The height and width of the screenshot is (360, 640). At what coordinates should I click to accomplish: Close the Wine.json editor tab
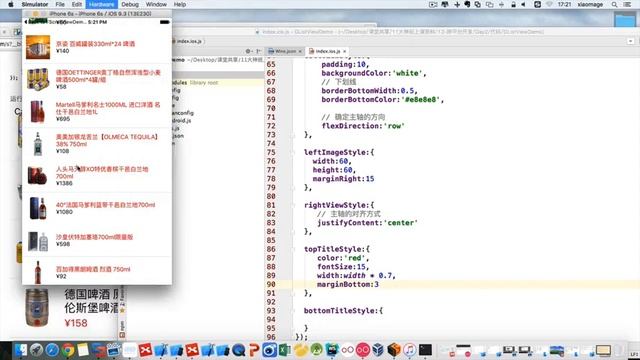click(300, 51)
